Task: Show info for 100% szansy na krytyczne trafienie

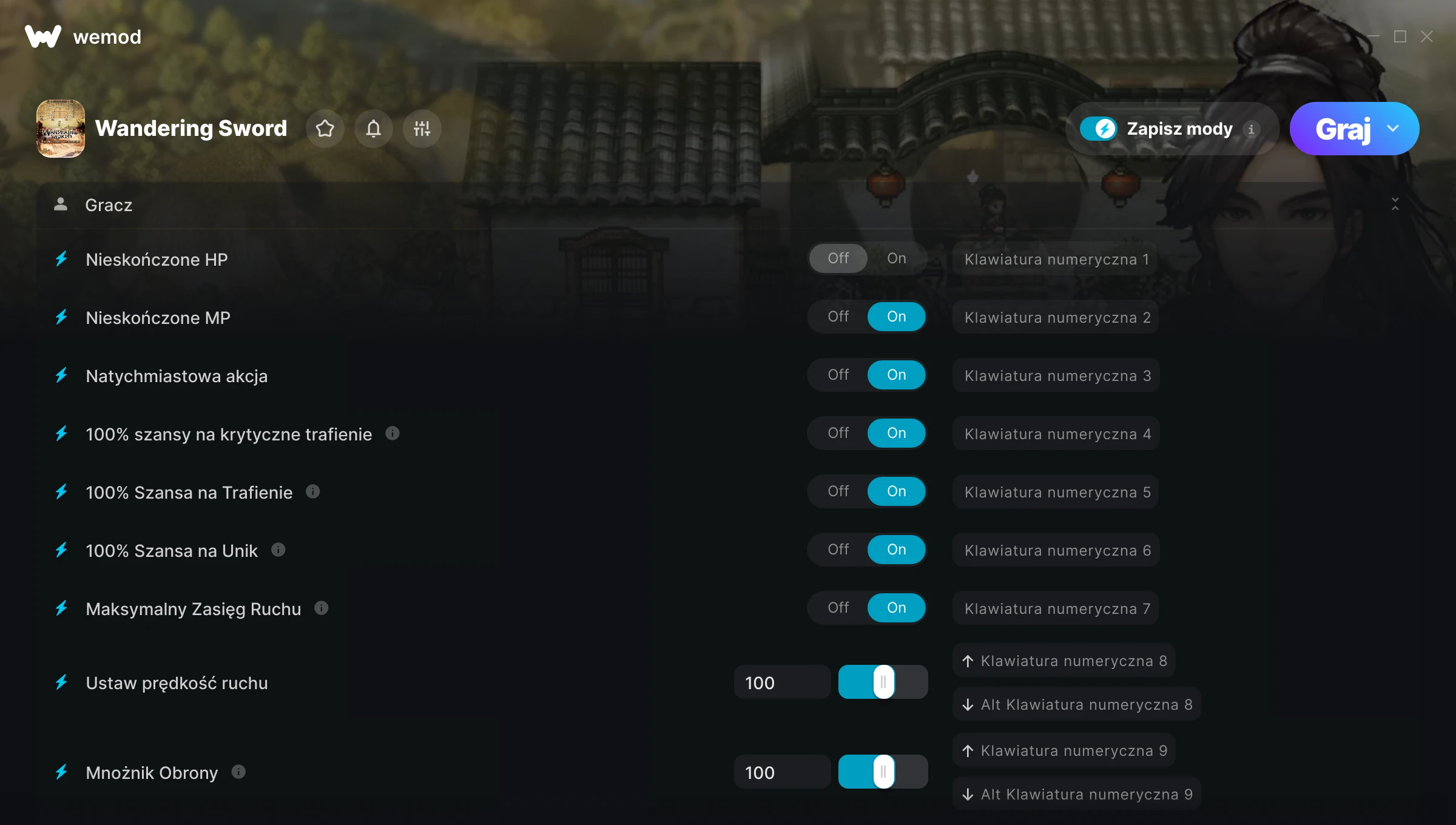Action: pos(393,433)
